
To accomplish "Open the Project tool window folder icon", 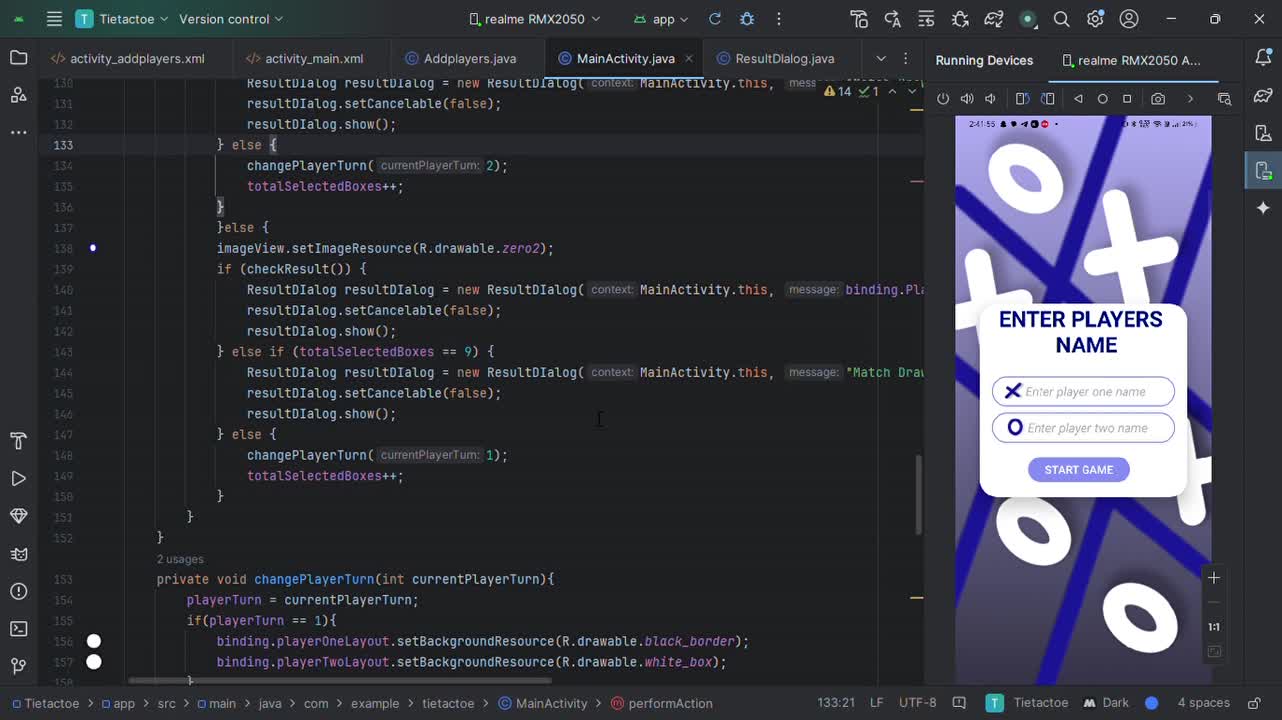I will (x=18, y=58).
